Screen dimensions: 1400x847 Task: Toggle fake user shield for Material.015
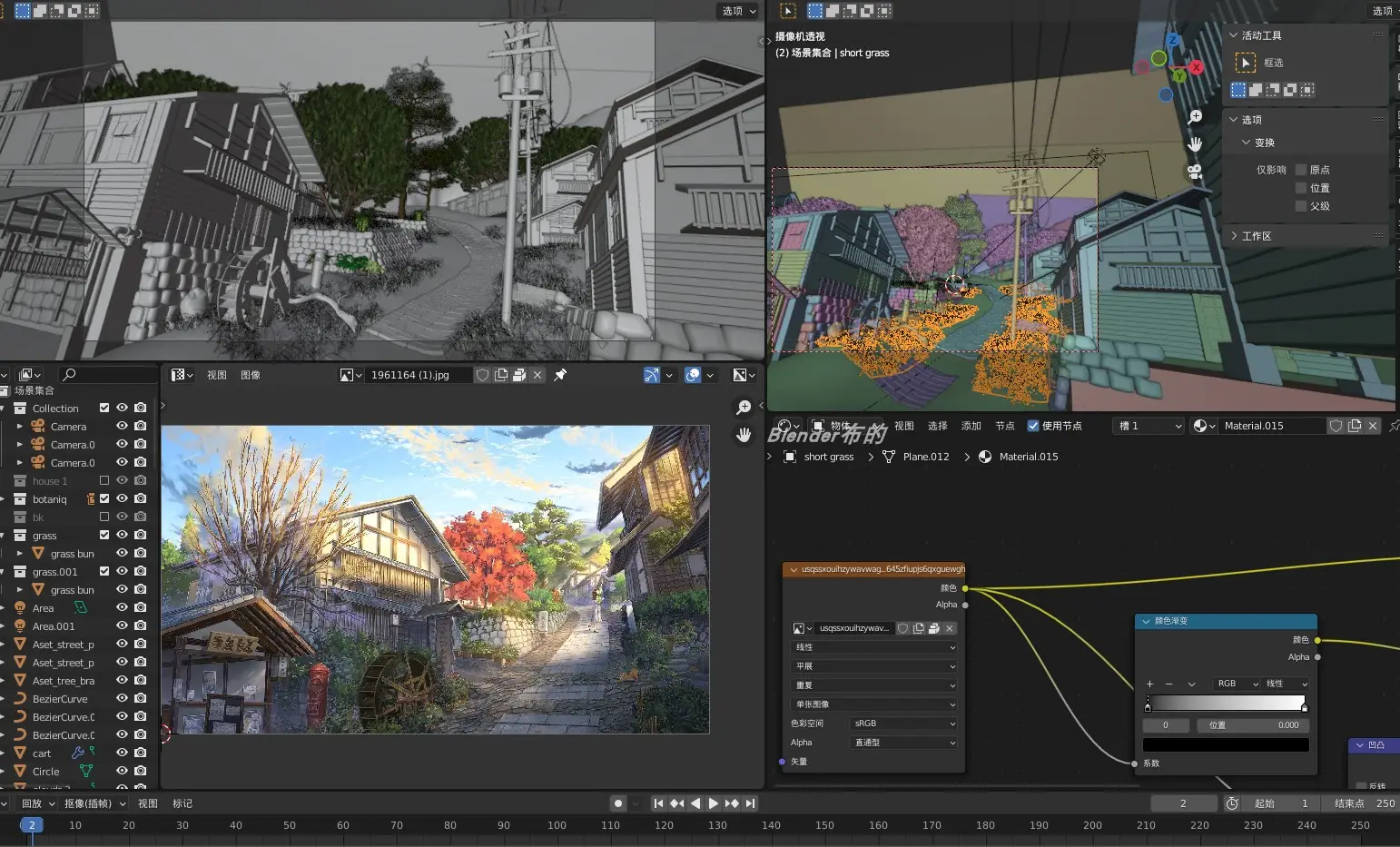[1336, 426]
